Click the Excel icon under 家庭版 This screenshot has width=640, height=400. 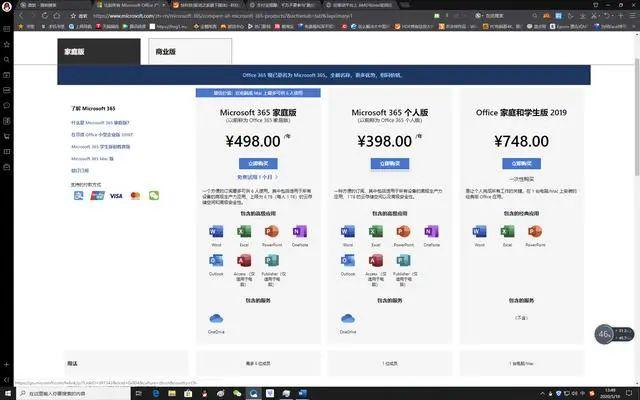click(x=244, y=231)
